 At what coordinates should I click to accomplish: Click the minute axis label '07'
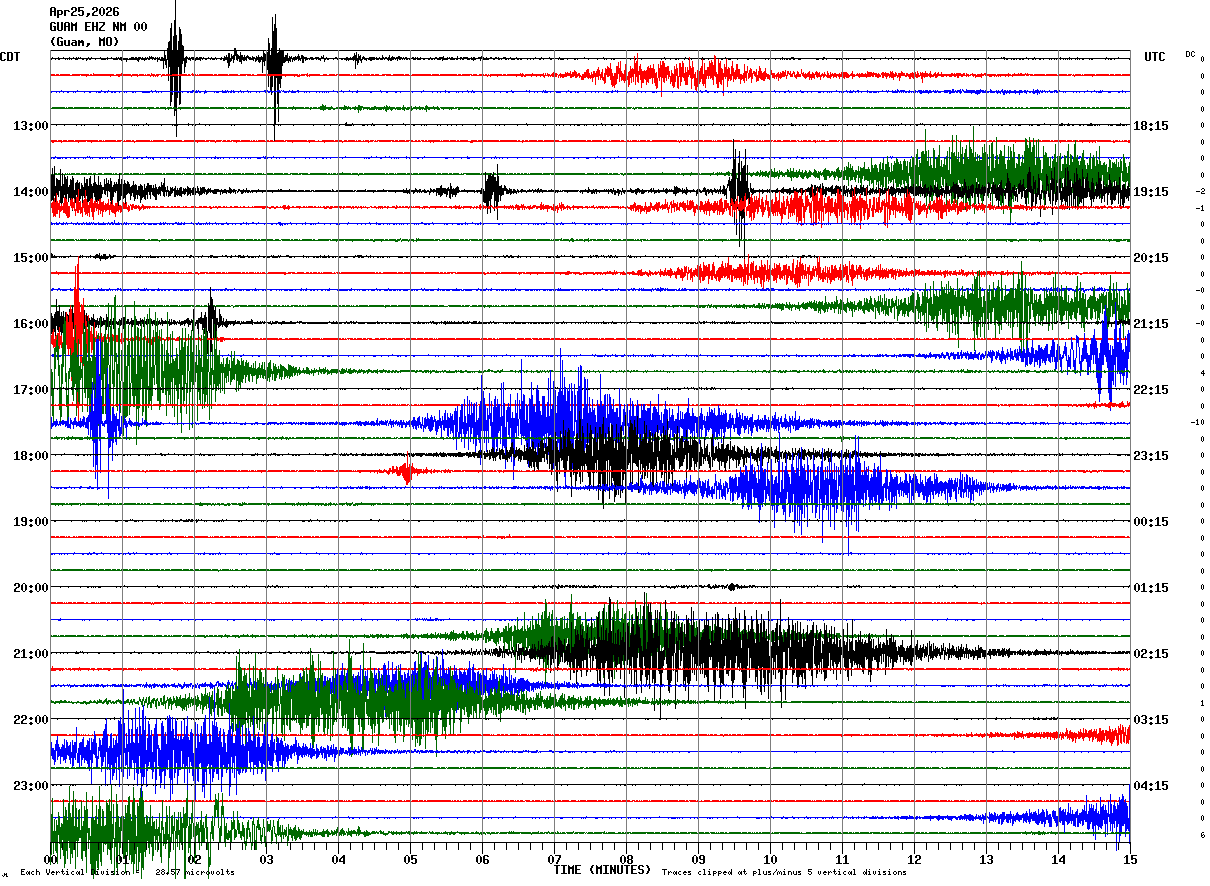(x=555, y=860)
